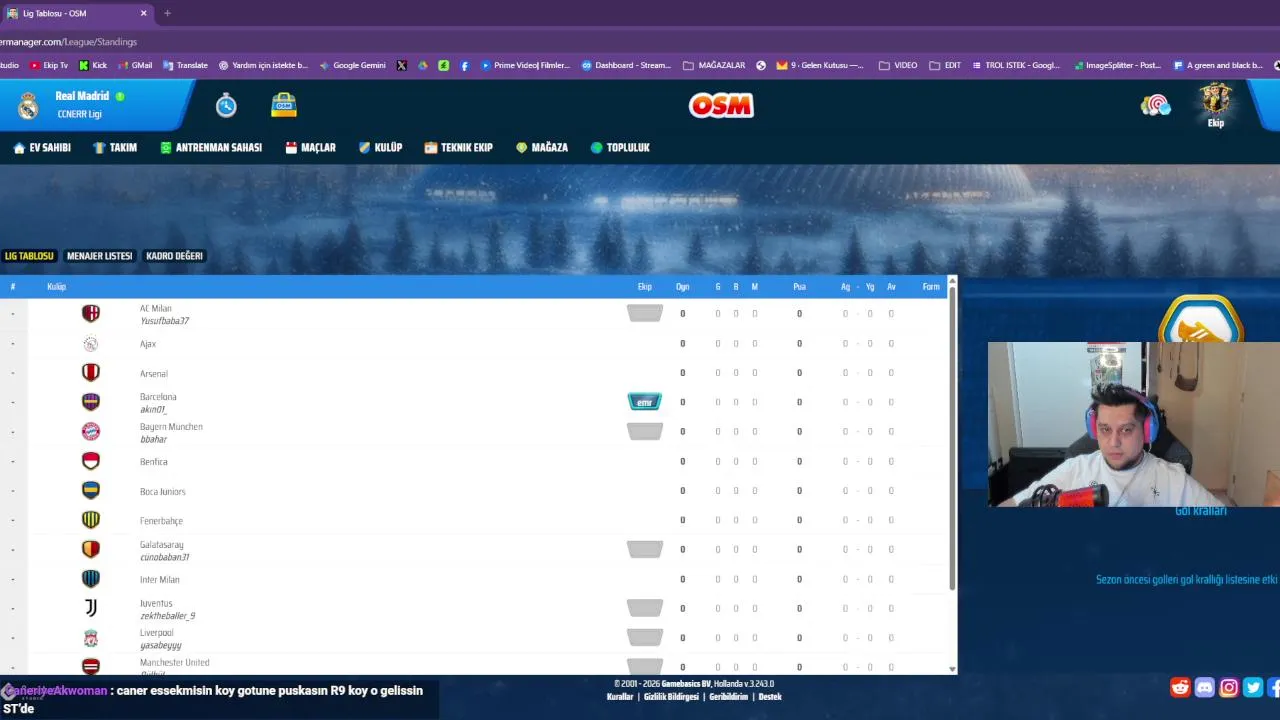Open the Kurallar footer link
This screenshot has width=1280, height=720.
(x=620, y=697)
